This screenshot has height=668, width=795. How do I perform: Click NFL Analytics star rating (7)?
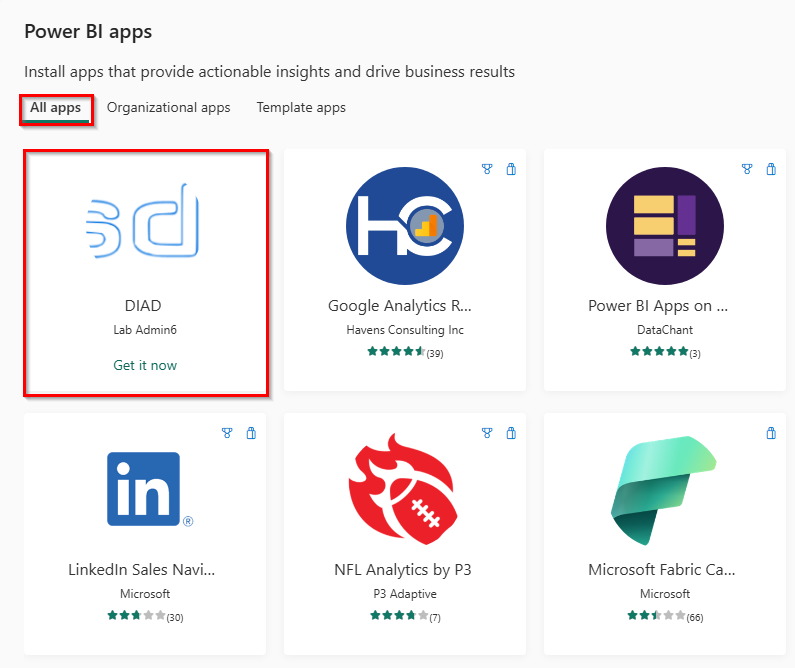[x=406, y=616]
